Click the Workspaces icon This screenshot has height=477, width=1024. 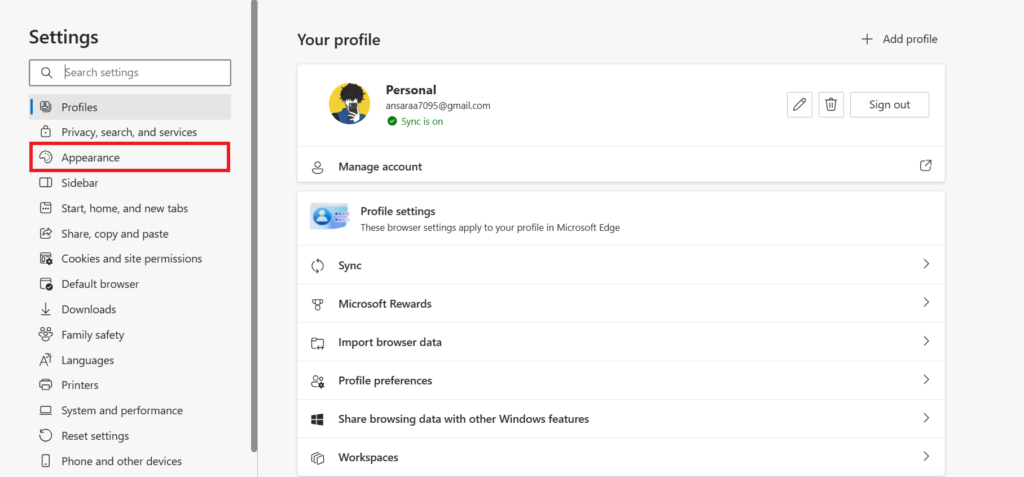click(318, 458)
